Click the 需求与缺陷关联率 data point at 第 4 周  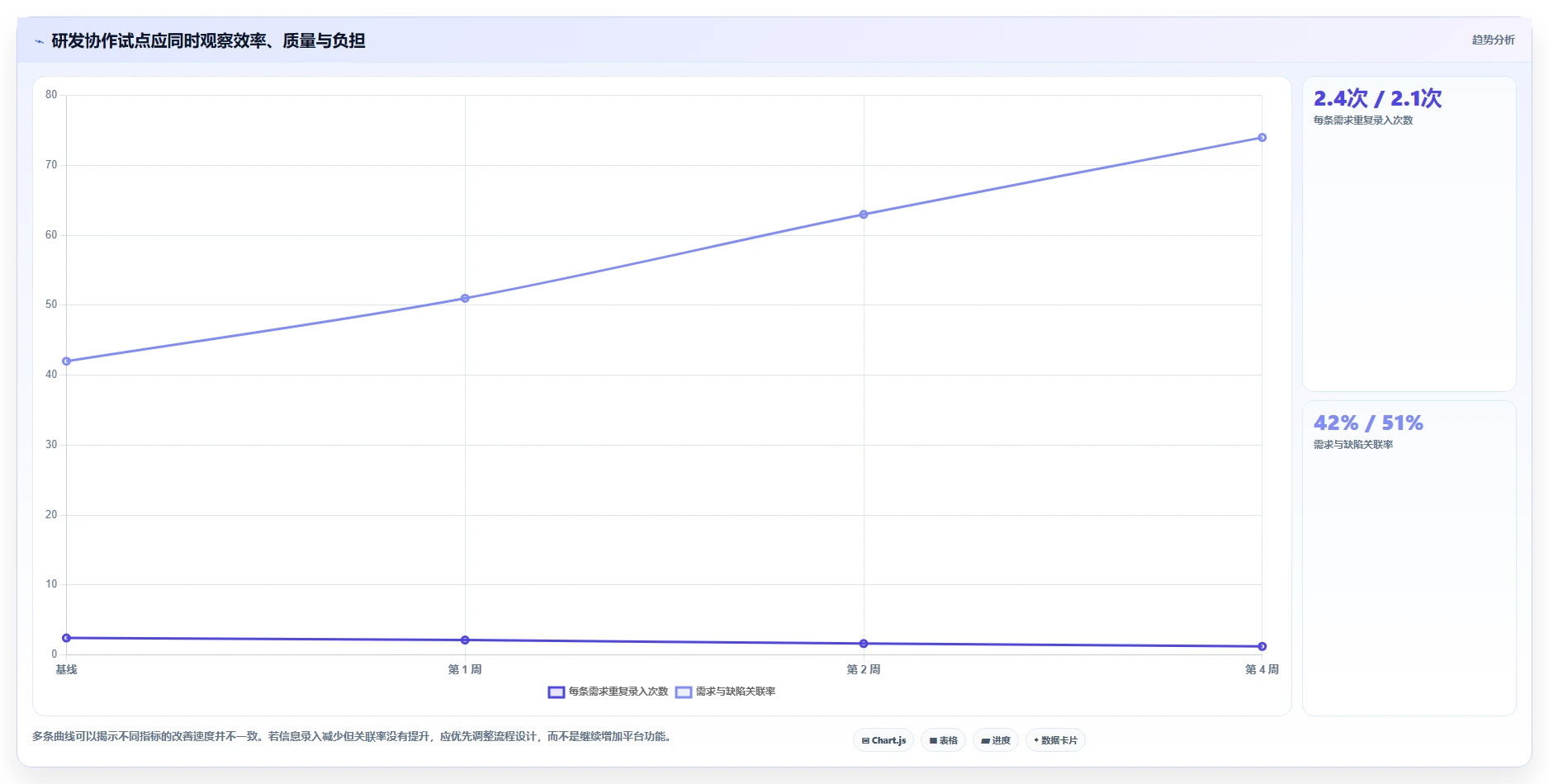(x=1262, y=138)
